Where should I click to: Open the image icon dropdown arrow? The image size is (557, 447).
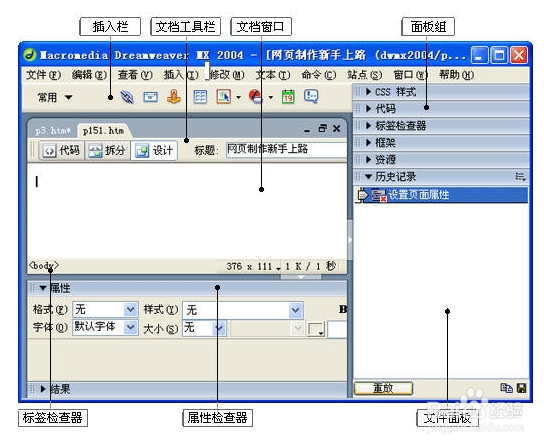pyautogui.click(x=238, y=97)
